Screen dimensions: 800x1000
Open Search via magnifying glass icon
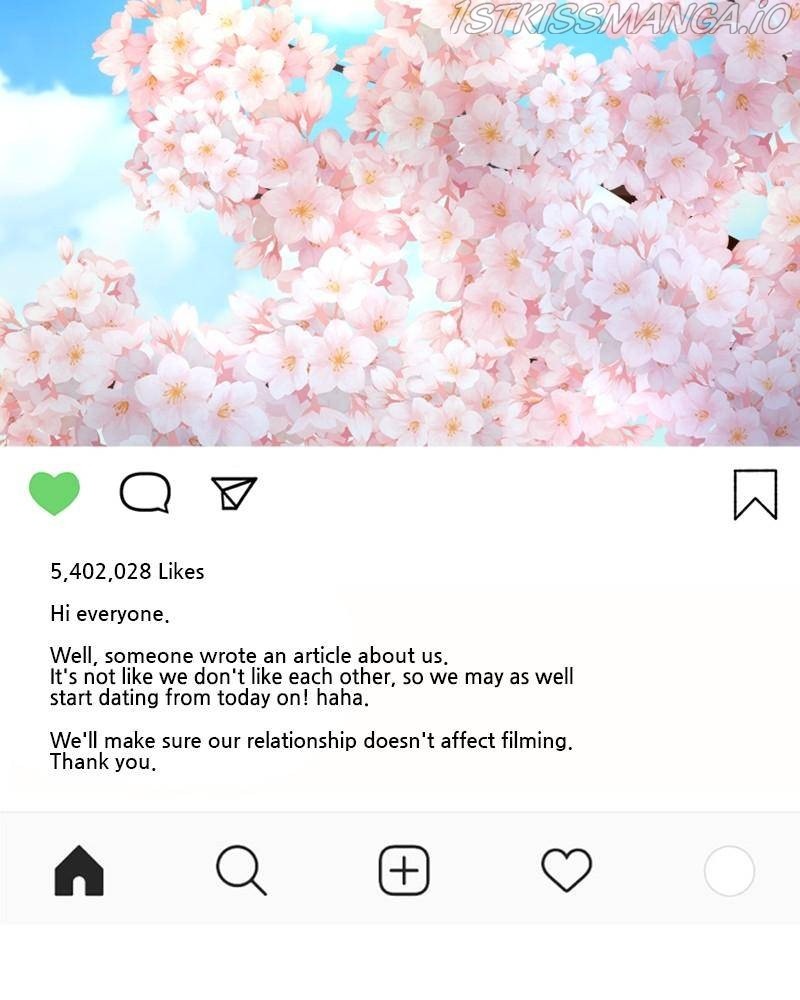241,871
